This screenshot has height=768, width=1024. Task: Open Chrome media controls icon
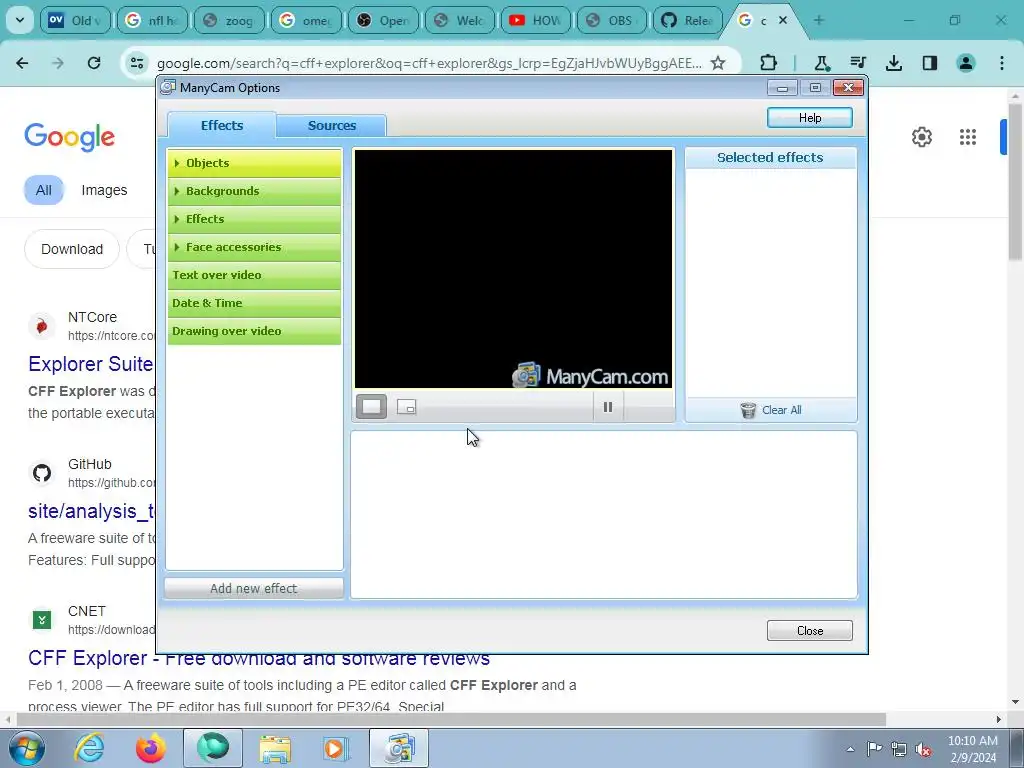click(x=858, y=63)
